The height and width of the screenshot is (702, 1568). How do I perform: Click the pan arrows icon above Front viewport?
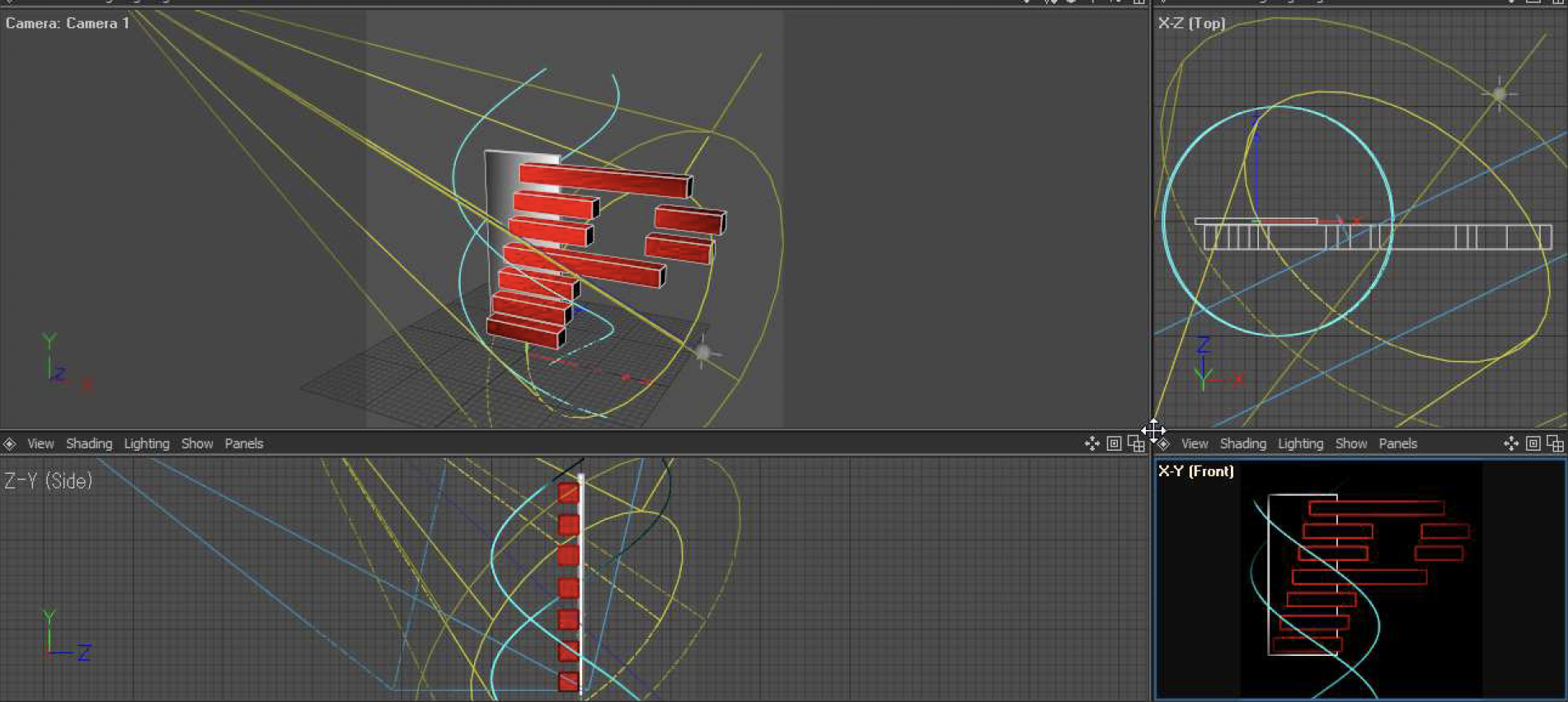(1510, 444)
